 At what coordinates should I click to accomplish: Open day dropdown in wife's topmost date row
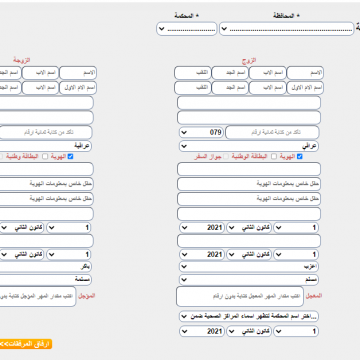69,228
